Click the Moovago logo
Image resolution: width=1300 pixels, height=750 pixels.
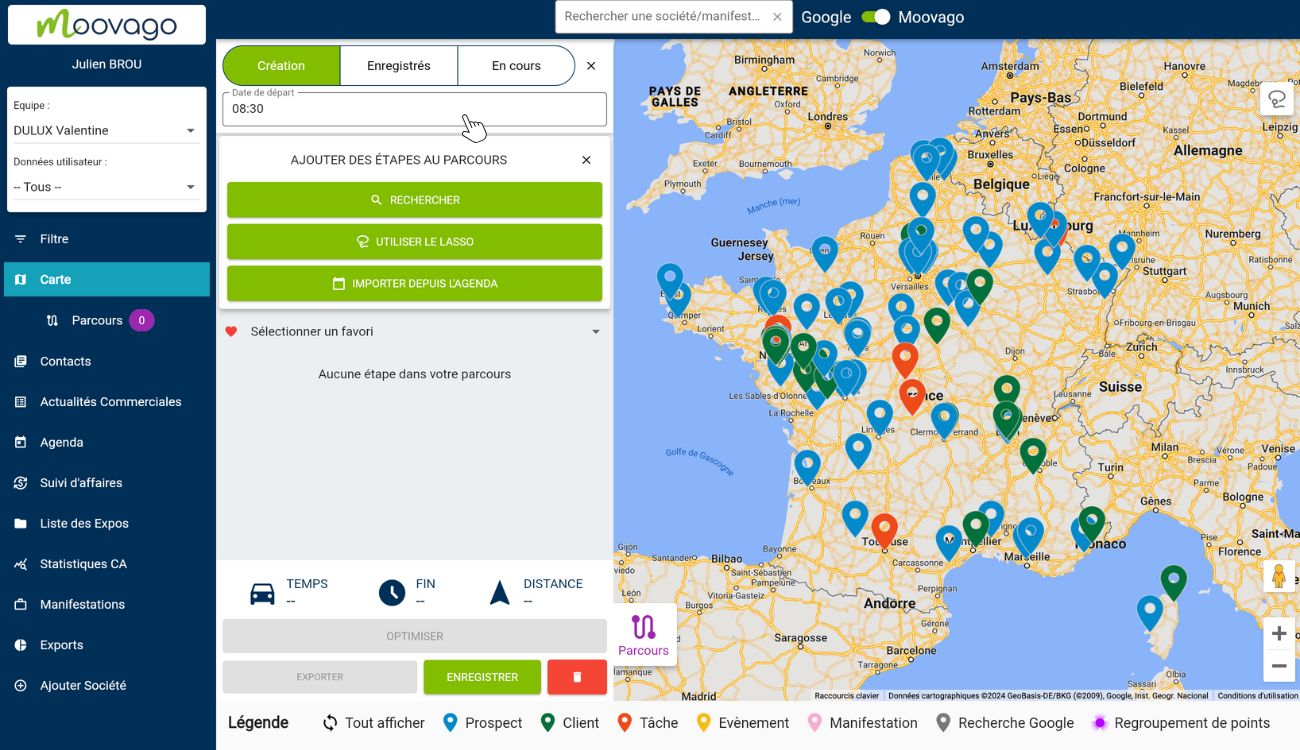coord(107,25)
